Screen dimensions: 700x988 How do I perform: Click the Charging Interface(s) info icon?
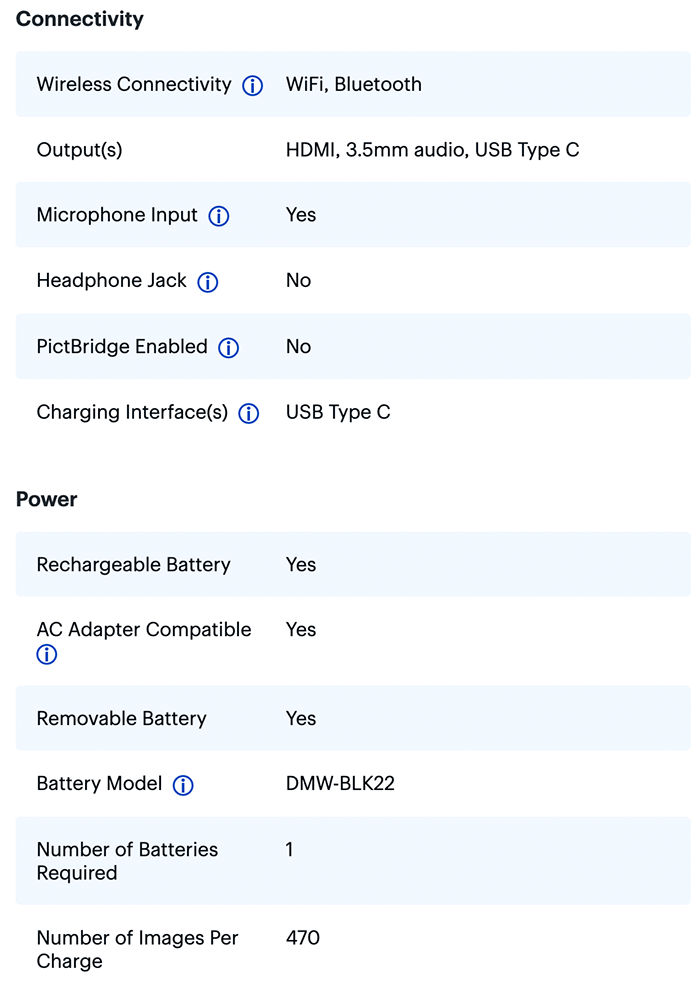click(x=249, y=413)
